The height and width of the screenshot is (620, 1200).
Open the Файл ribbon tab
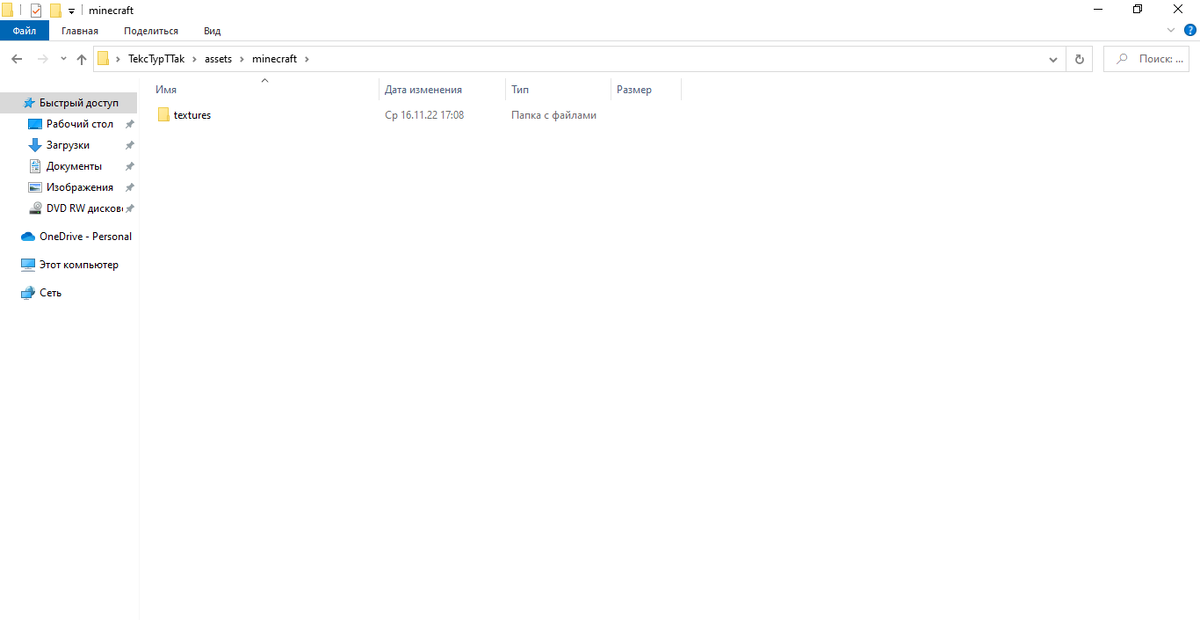click(24, 31)
